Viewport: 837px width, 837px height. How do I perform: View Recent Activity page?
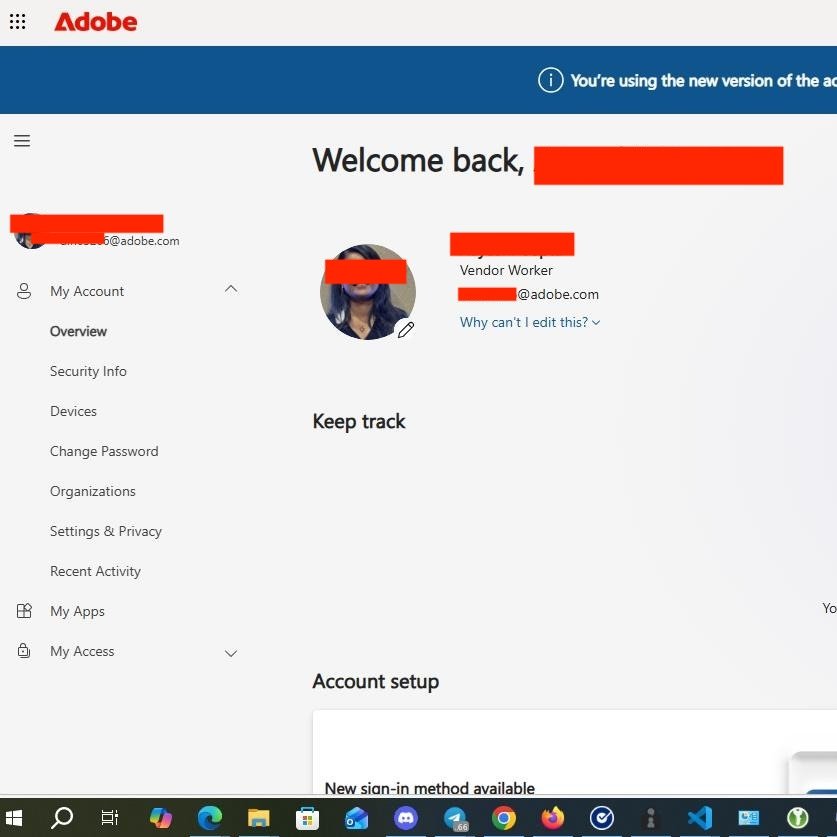pos(96,571)
